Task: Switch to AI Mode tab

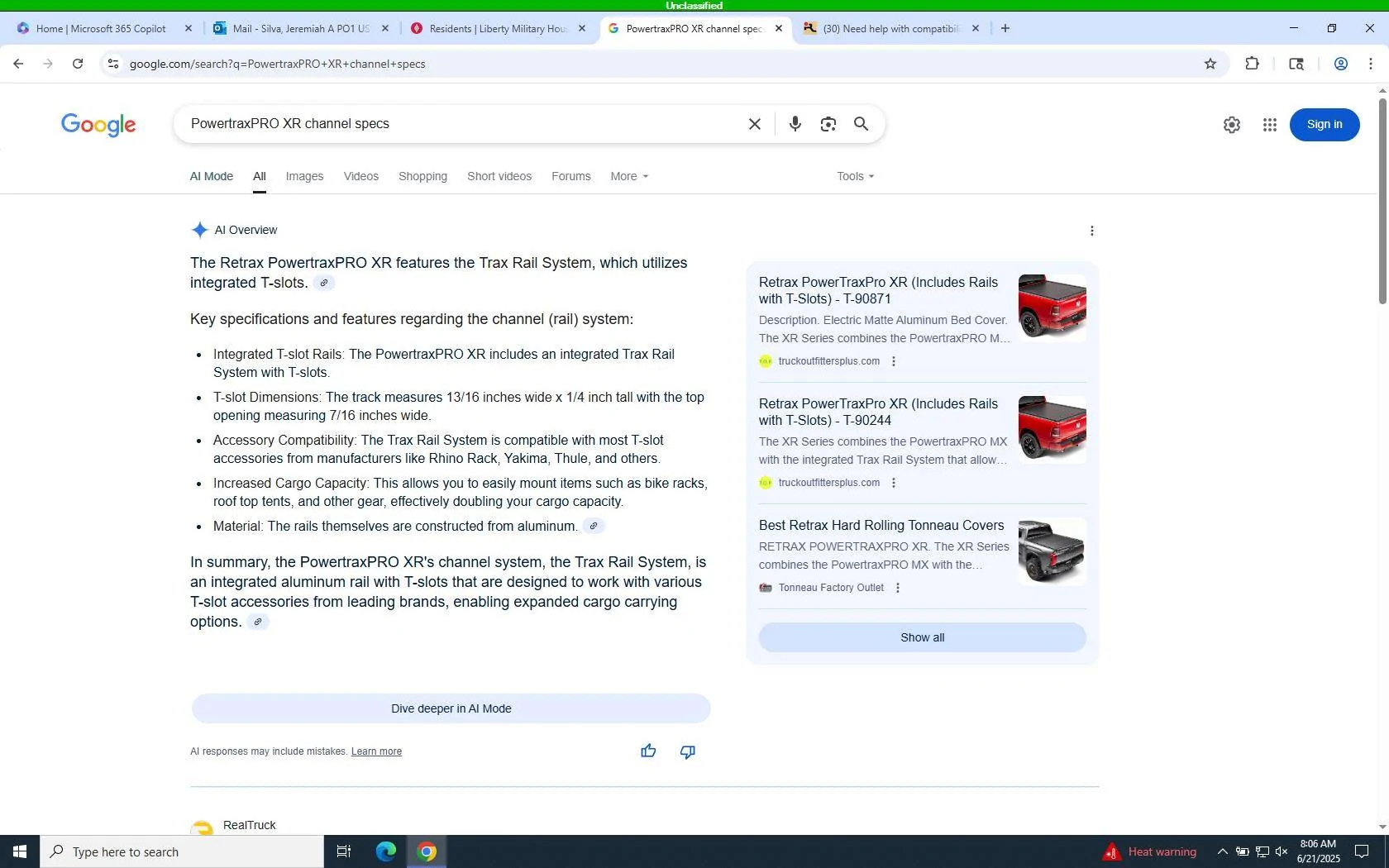Action: [212, 176]
